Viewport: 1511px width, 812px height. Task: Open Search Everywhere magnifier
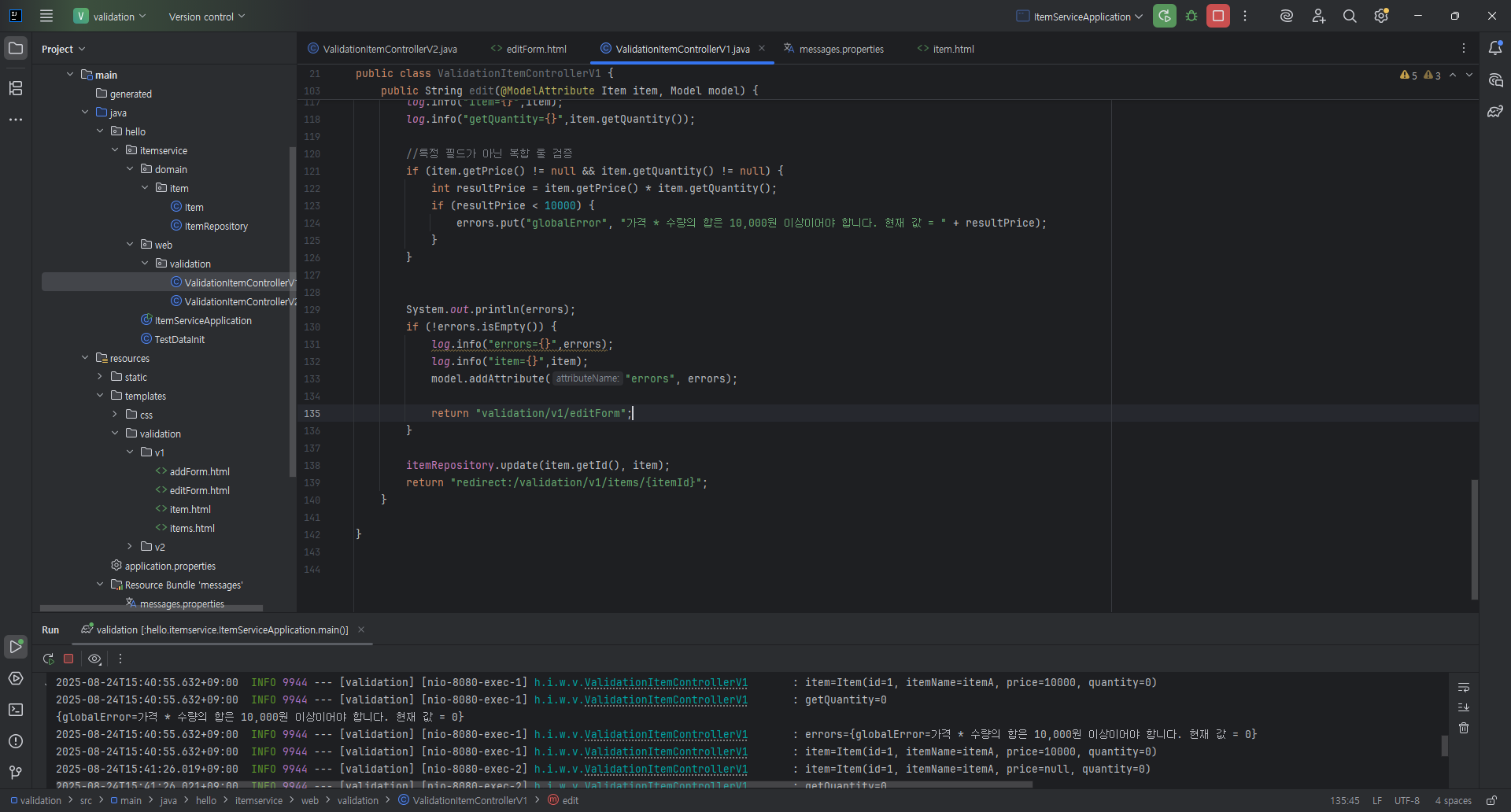[x=1350, y=16]
